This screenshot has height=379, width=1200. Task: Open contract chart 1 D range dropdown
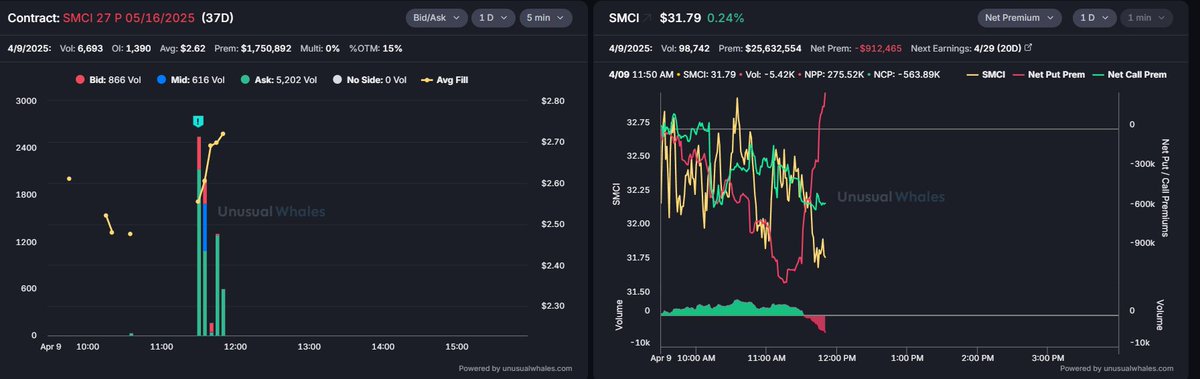click(493, 18)
